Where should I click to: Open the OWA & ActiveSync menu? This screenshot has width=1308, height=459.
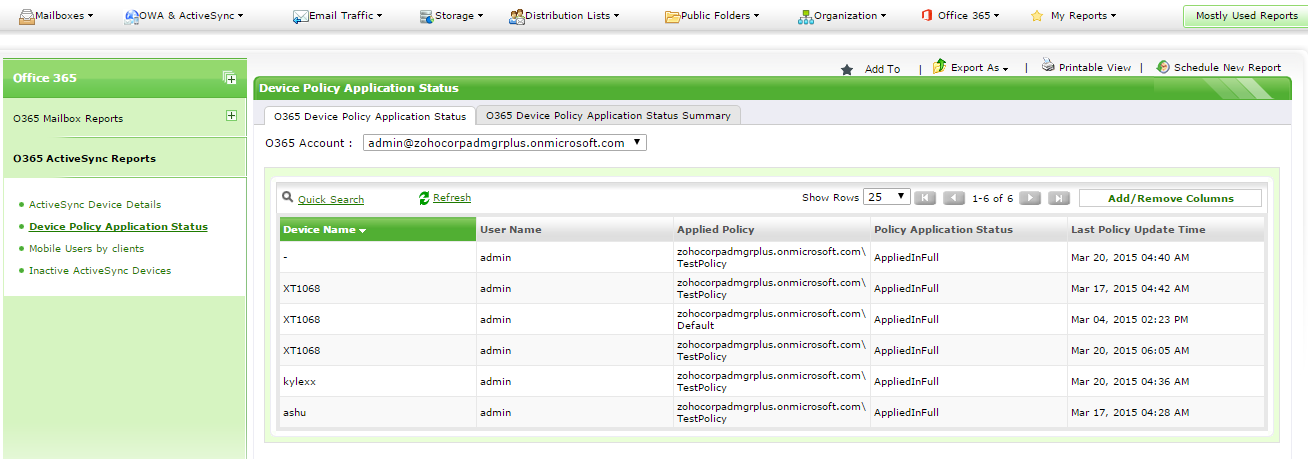pyautogui.click(x=184, y=16)
